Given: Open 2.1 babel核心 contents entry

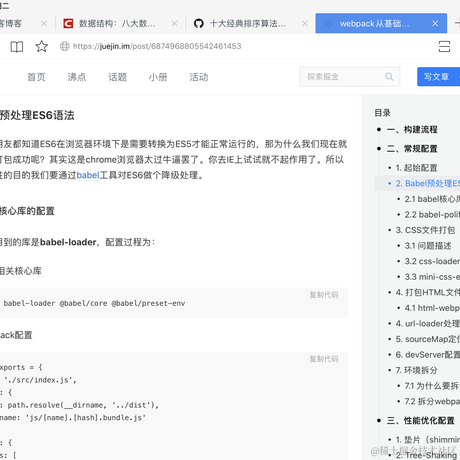Looking at the screenshot, I should tap(432, 199).
